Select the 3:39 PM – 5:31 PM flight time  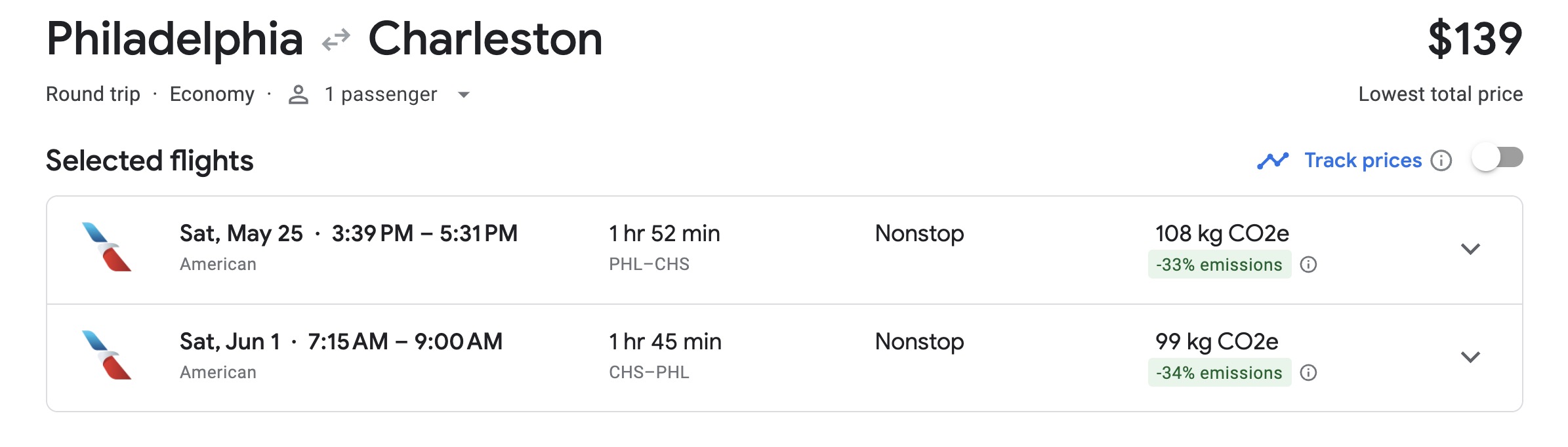424,233
